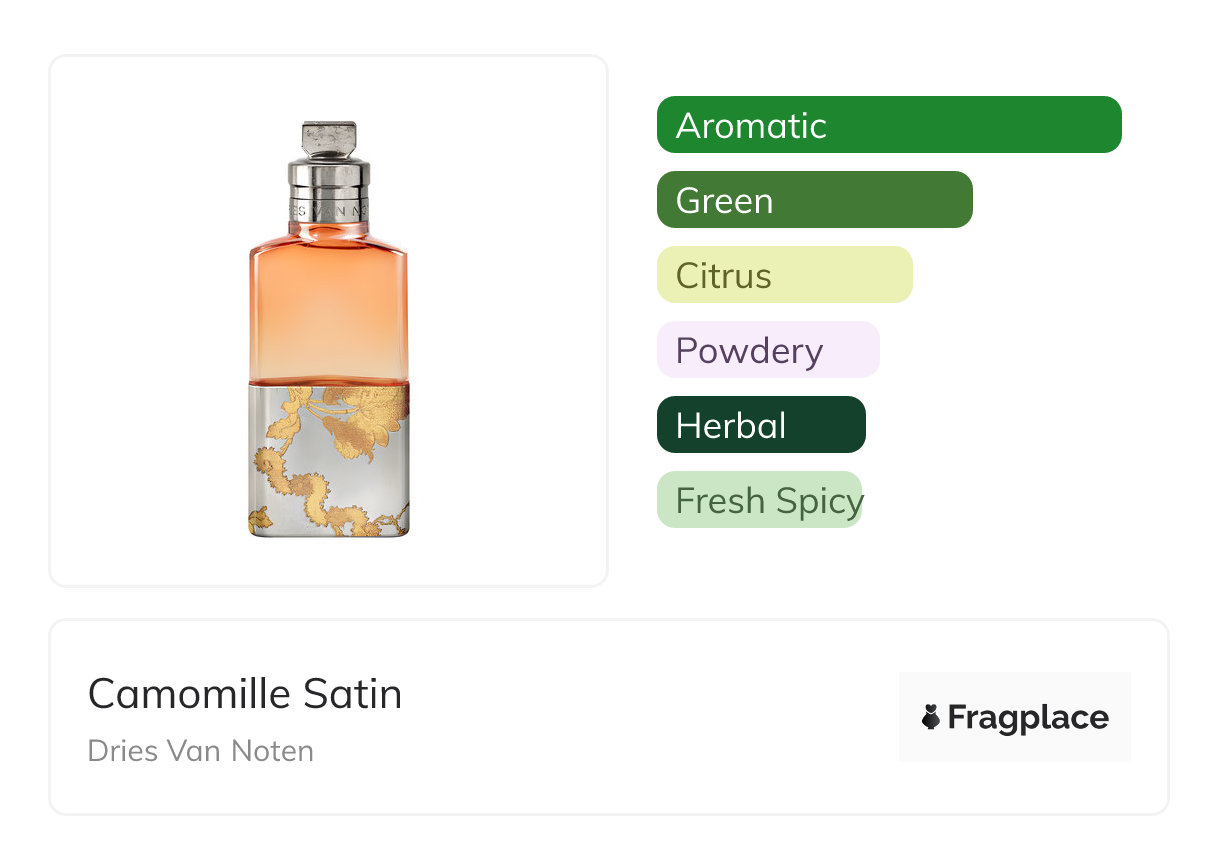Image resolution: width=1218 pixels, height=864 pixels.
Task: Choose the Citrus accord bar
Action: (784, 275)
